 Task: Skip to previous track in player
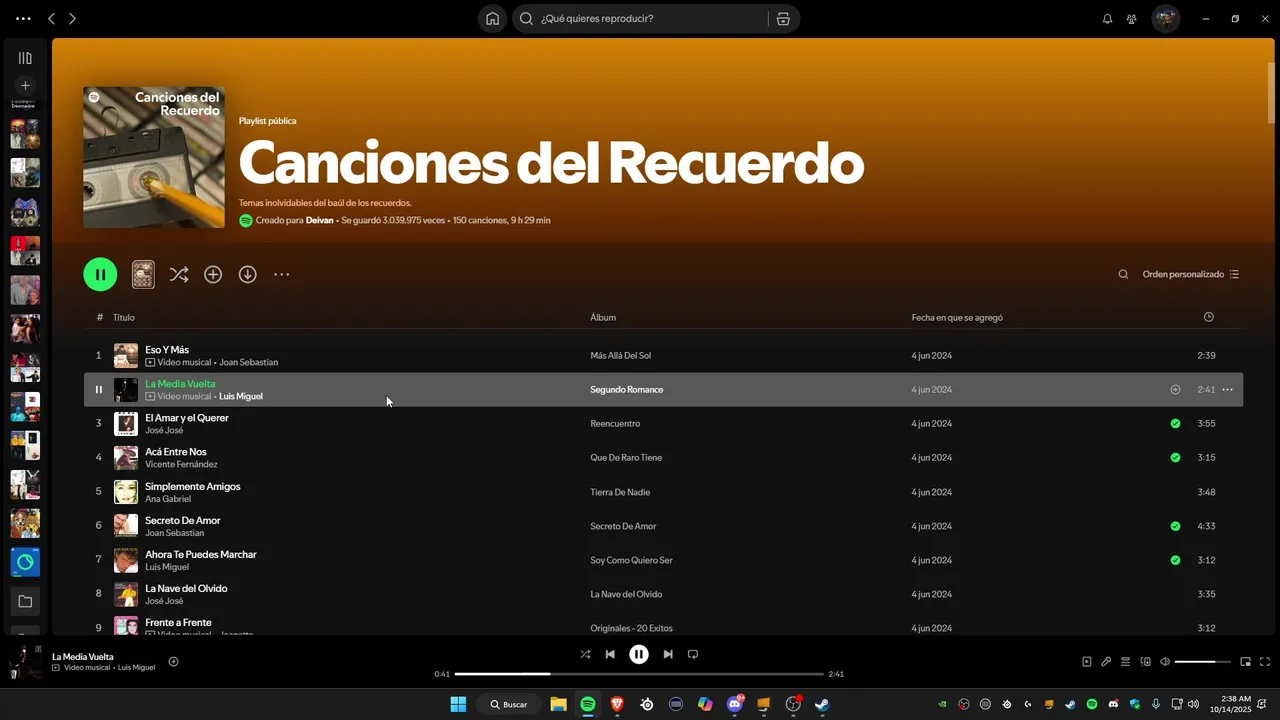[610, 654]
